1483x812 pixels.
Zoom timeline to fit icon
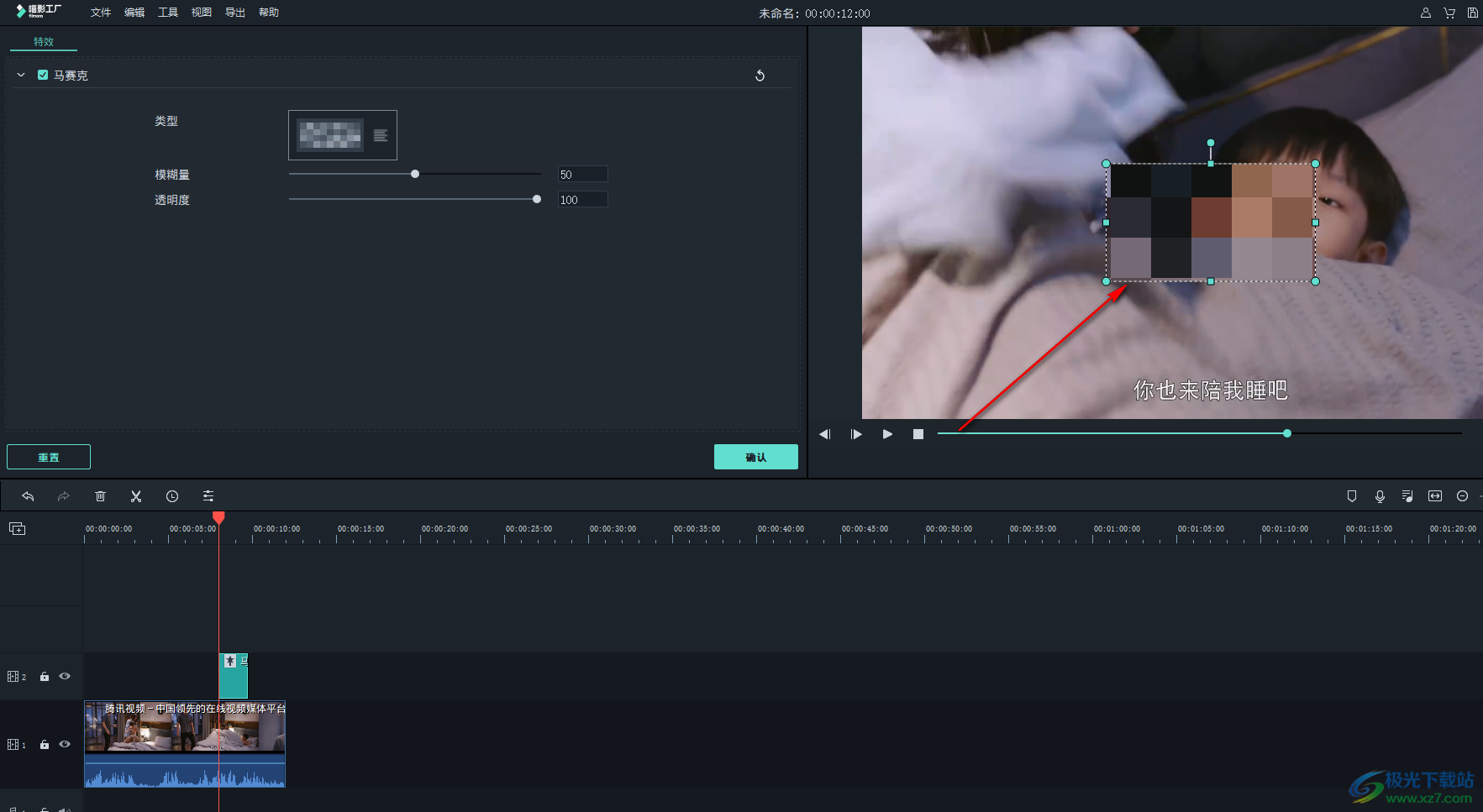pos(1435,496)
